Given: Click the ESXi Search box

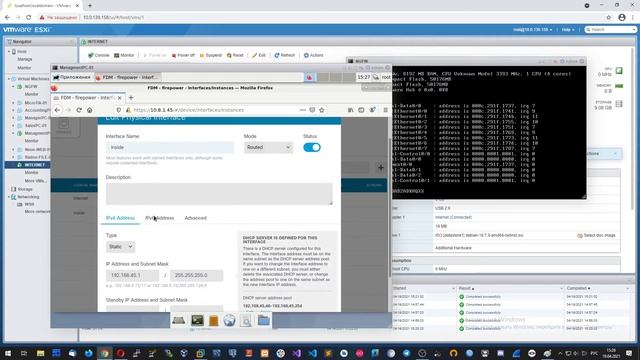Looking at the screenshot, I should [x=610, y=30].
